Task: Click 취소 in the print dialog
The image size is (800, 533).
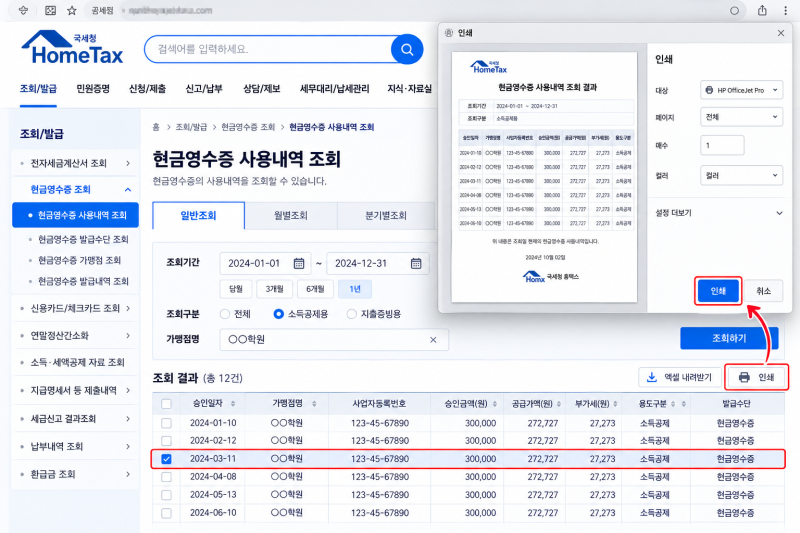Action: pyautogui.click(x=763, y=291)
